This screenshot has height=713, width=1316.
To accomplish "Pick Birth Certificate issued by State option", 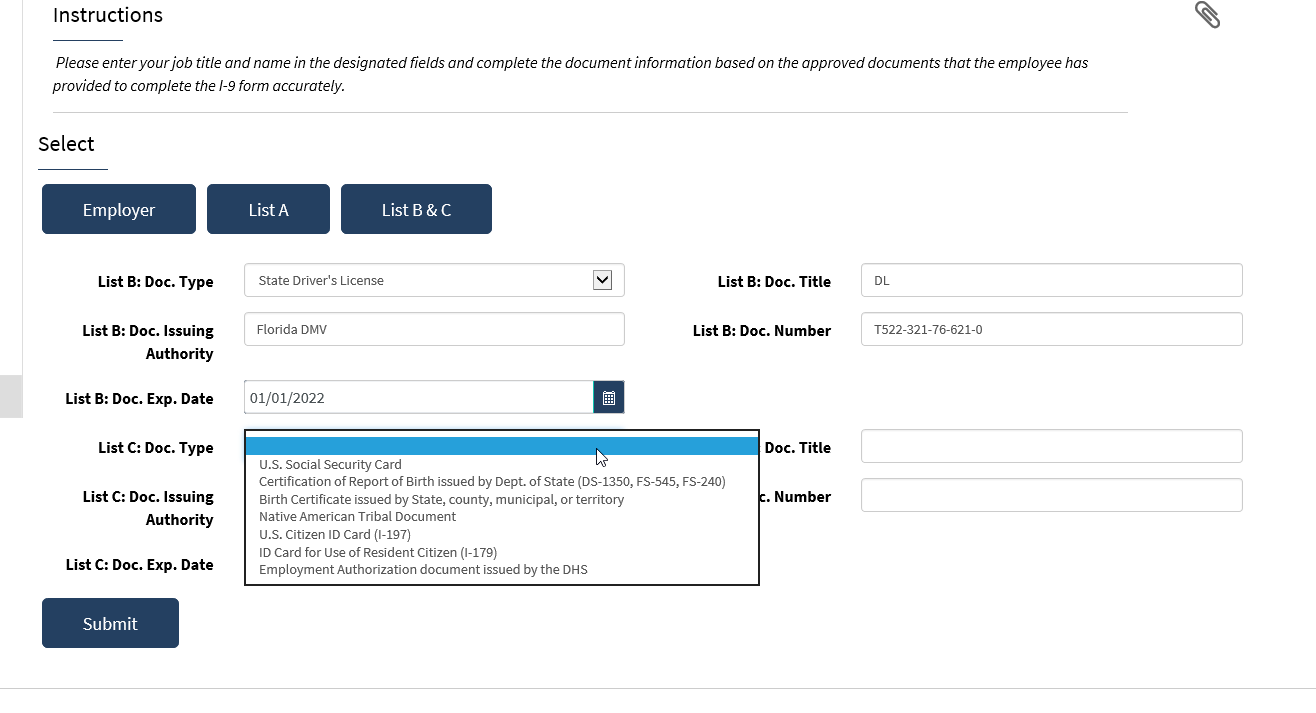I will pos(502,499).
